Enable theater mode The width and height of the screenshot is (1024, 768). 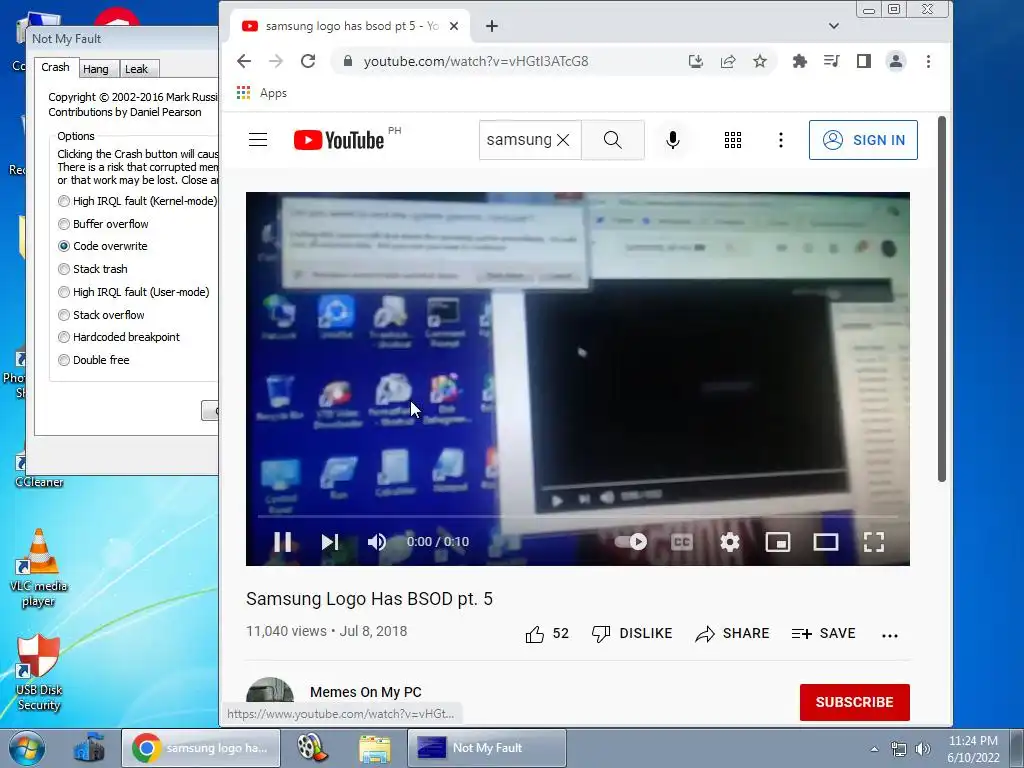coord(825,541)
